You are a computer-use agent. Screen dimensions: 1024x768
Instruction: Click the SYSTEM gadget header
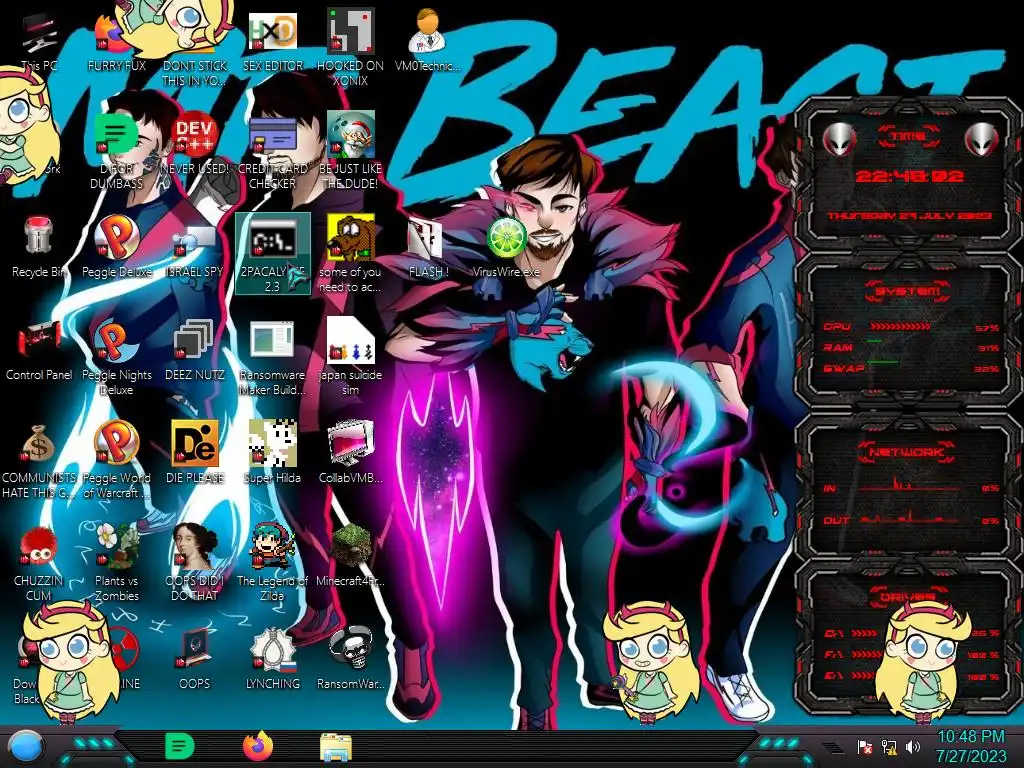(x=908, y=291)
